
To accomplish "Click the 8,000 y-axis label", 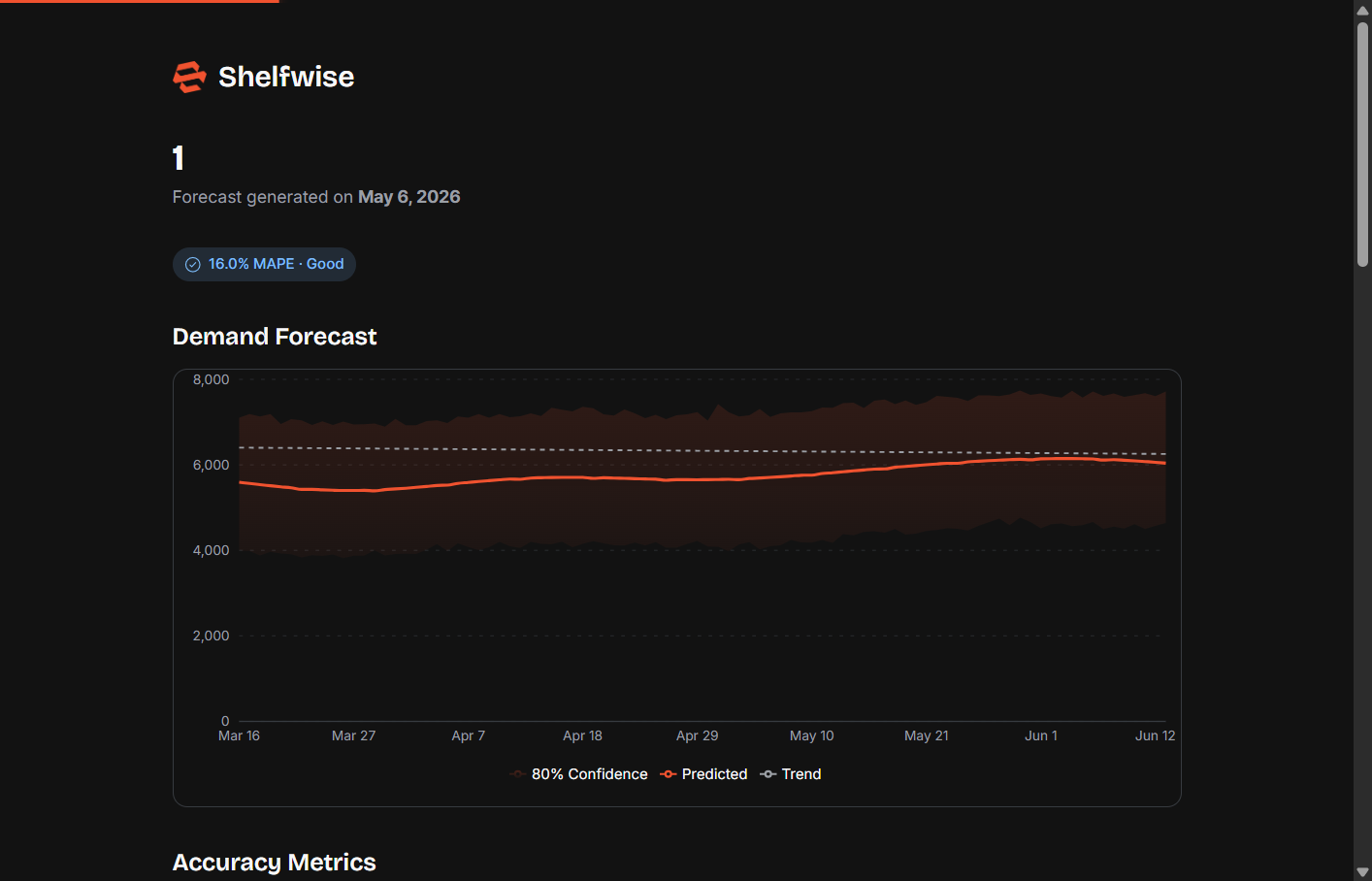I will [x=211, y=379].
